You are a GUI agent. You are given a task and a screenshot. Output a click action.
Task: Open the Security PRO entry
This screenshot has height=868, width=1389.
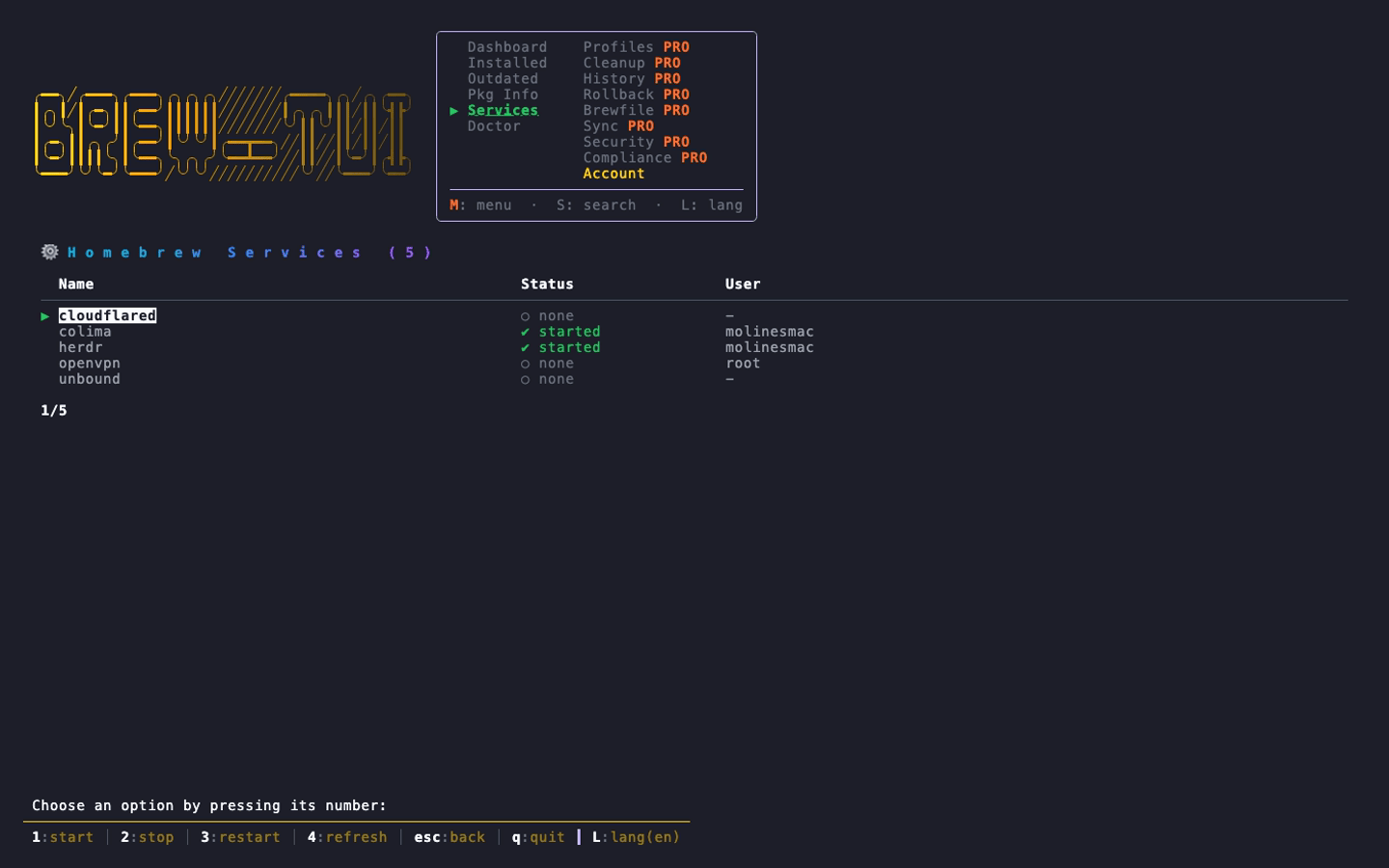tap(637, 142)
